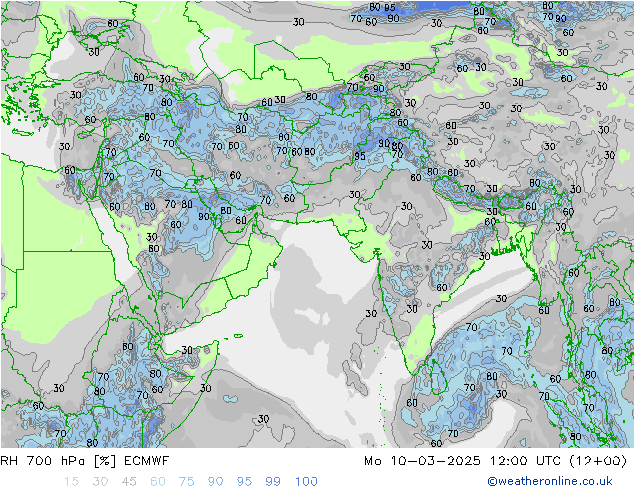This screenshot has width=634, height=490.
Task: Select the 15 value in the legend
Action: coord(71,482)
